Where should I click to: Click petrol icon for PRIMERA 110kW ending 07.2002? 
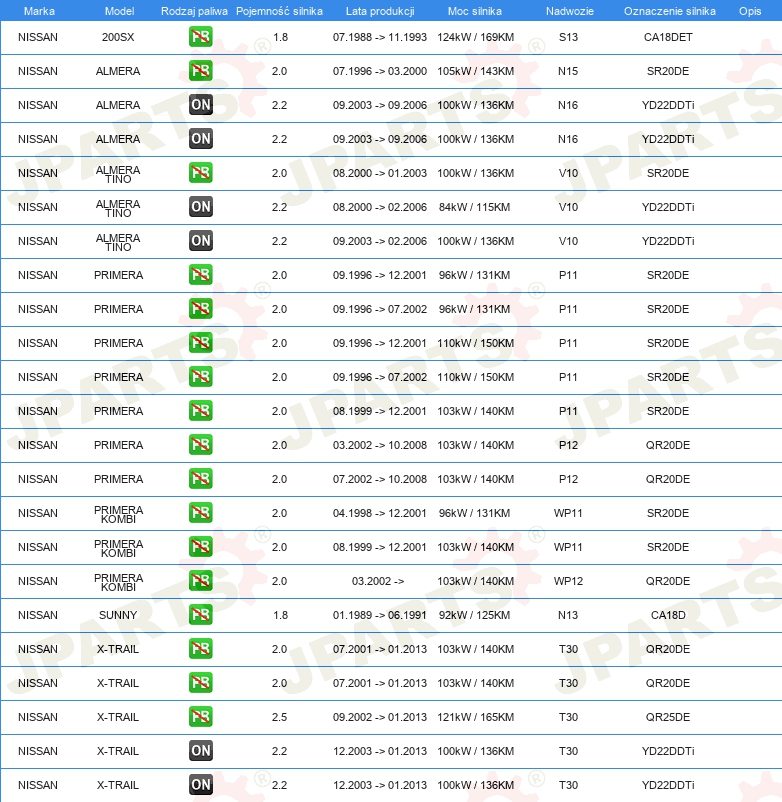coord(200,377)
